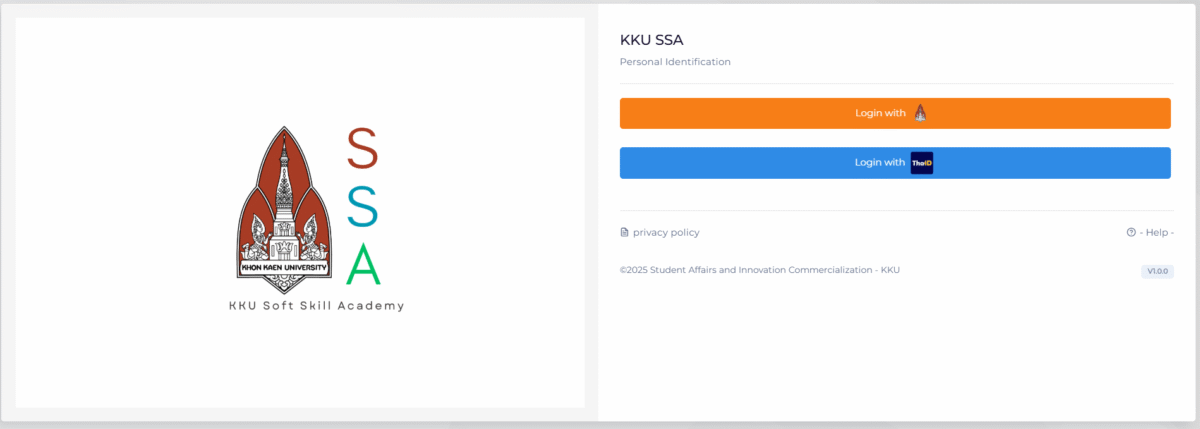Click the Khon Kaen University banner in the emblem

coord(285,267)
